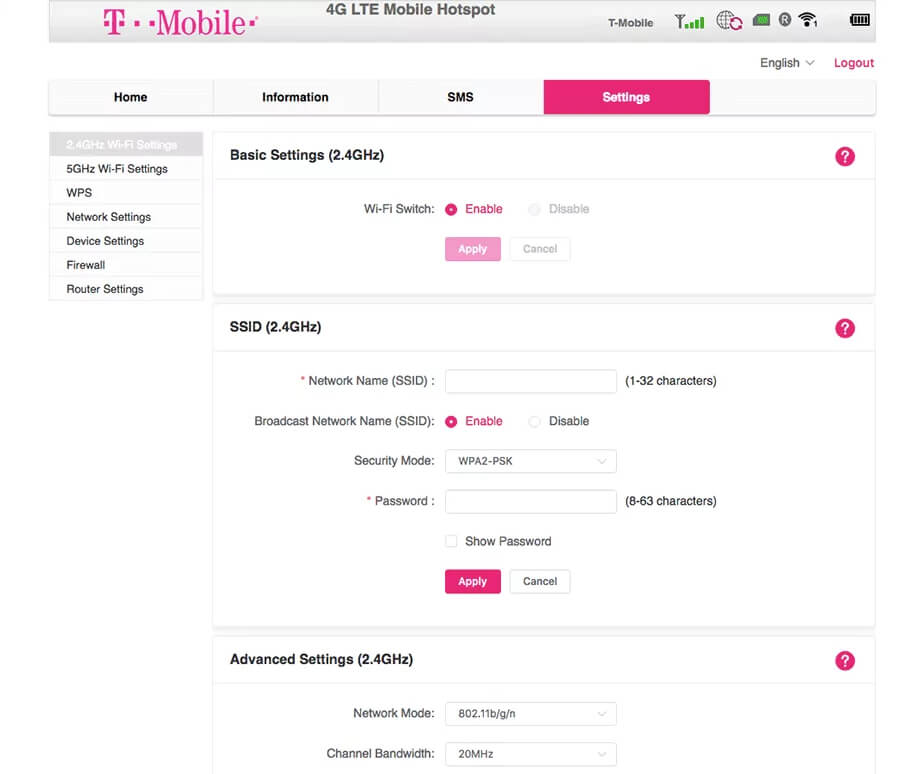Select Disable for Broadcast Network Name
Viewport: 919px width, 774px height.
(x=535, y=422)
